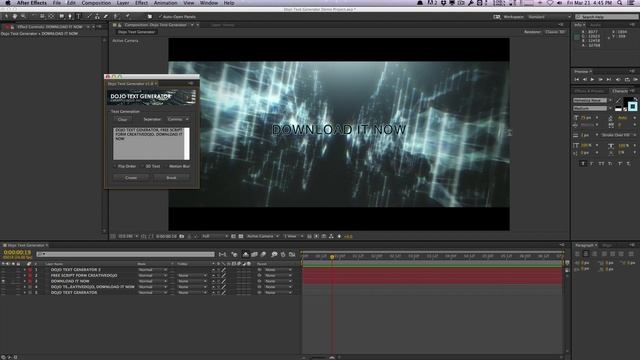Jump to first frame in Preview
Image resolution: width=640 pixels, height=360 pixels.
577,80
